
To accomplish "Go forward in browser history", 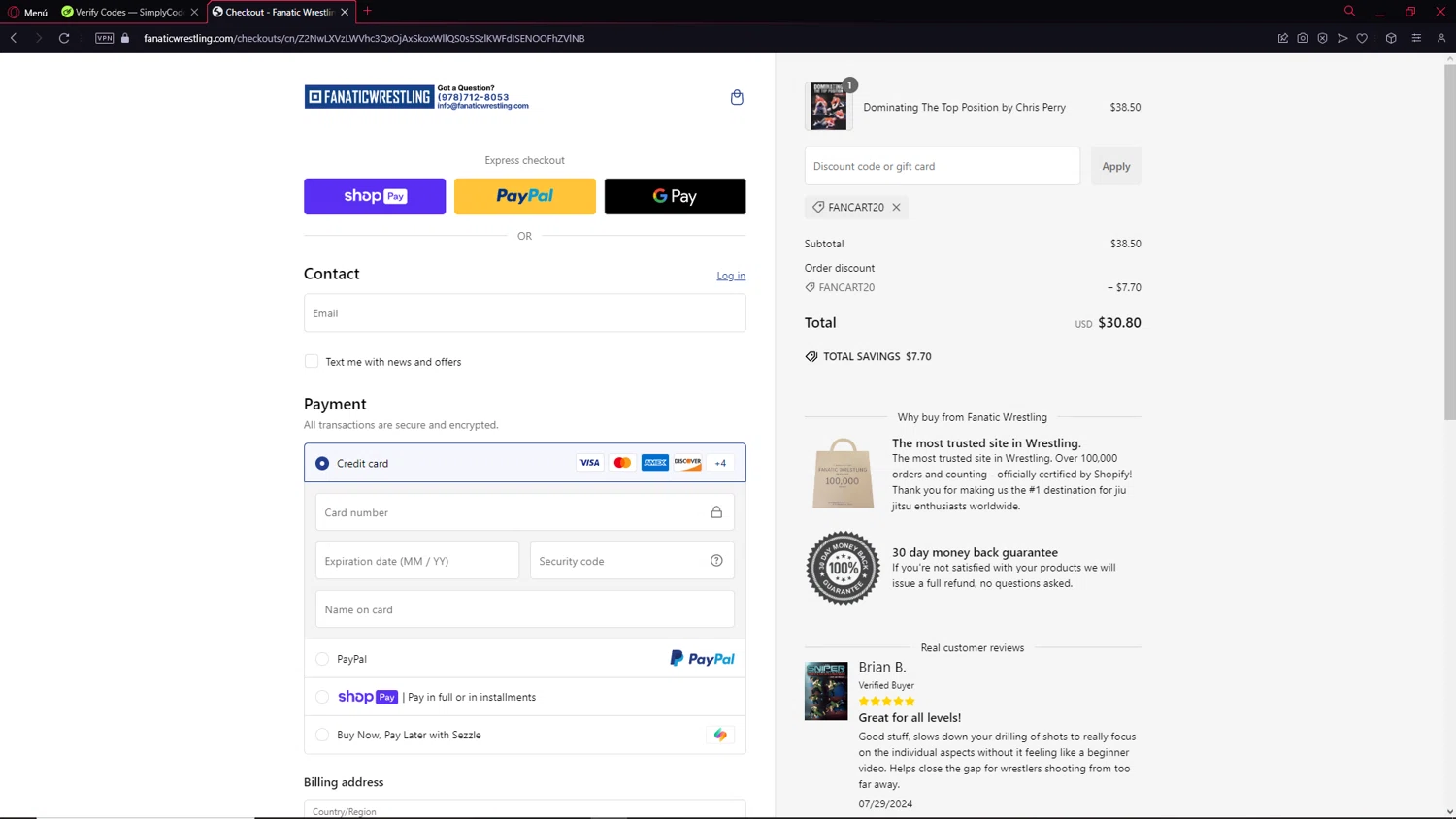I will [x=38, y=38].
